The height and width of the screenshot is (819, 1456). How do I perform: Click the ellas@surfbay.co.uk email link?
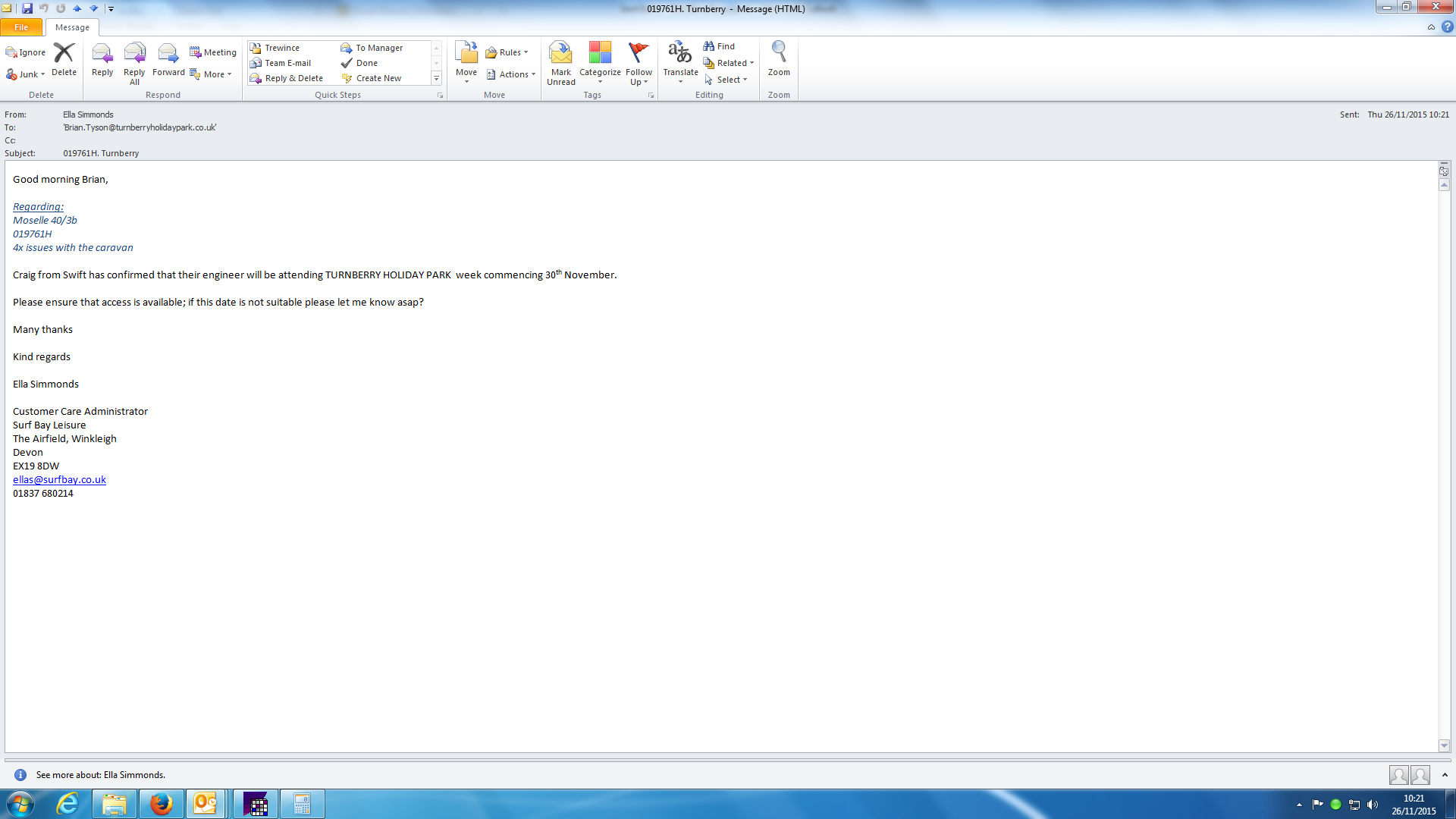(59, 480)
